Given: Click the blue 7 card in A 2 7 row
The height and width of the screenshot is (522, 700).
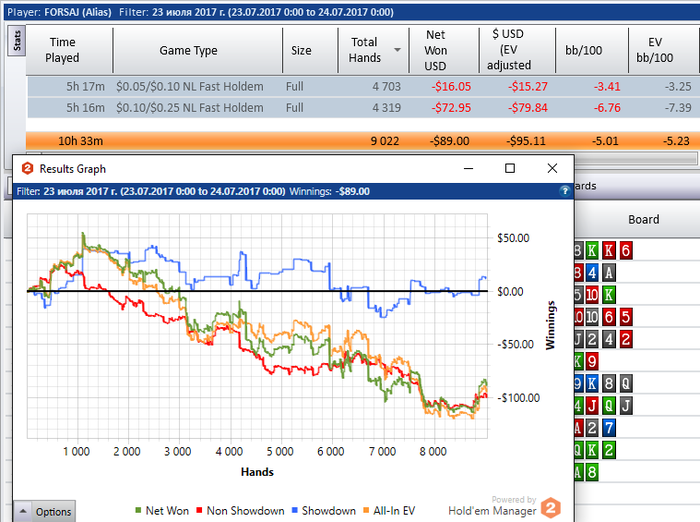Looking at the screenshot, I should pos(609,428).
